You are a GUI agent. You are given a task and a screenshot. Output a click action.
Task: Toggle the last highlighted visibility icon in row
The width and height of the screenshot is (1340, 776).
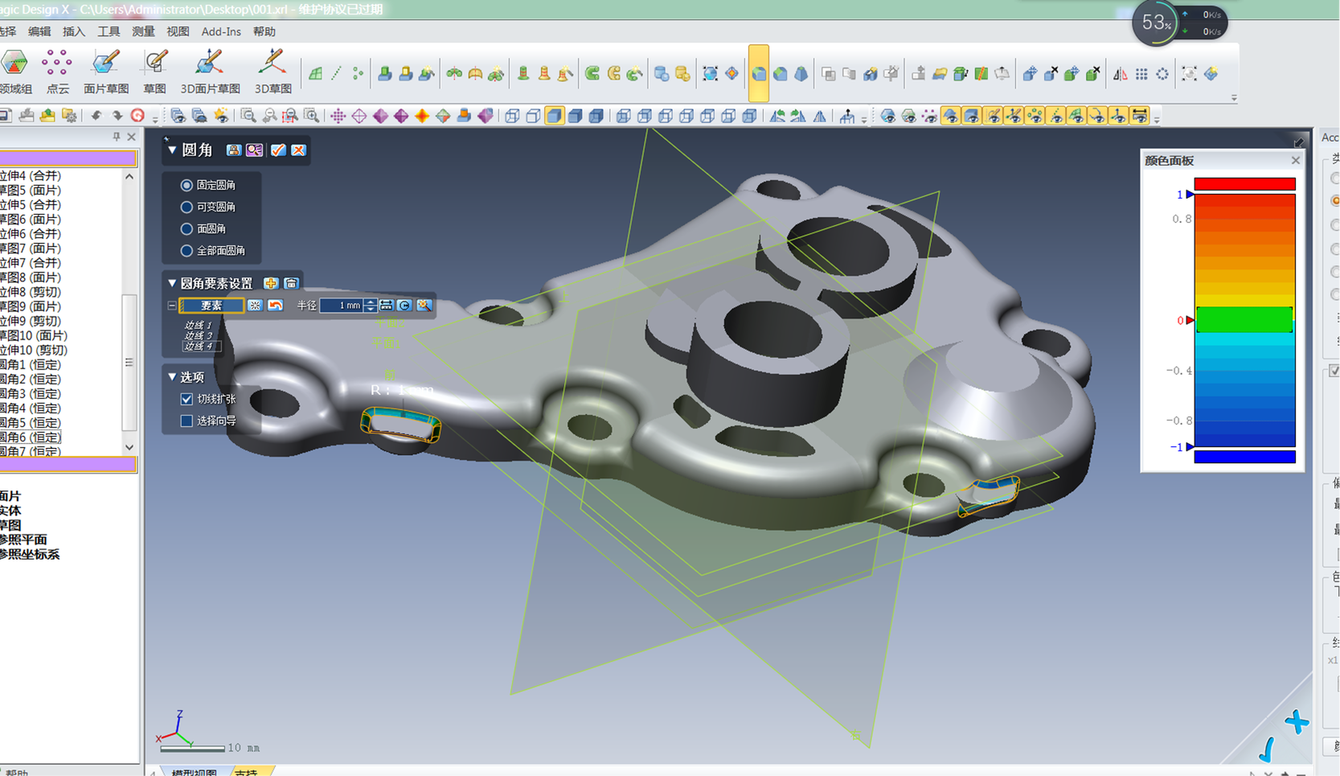(1139, 116)
